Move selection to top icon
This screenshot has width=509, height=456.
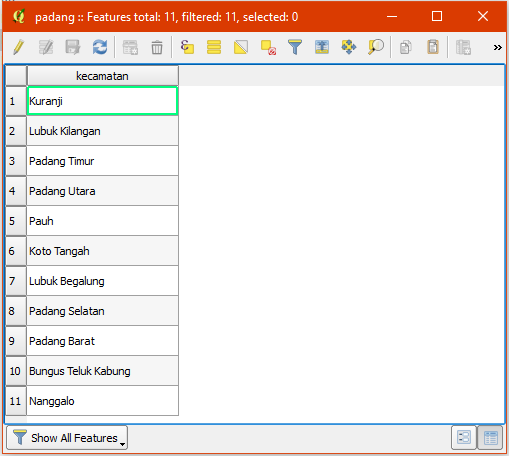322,47
